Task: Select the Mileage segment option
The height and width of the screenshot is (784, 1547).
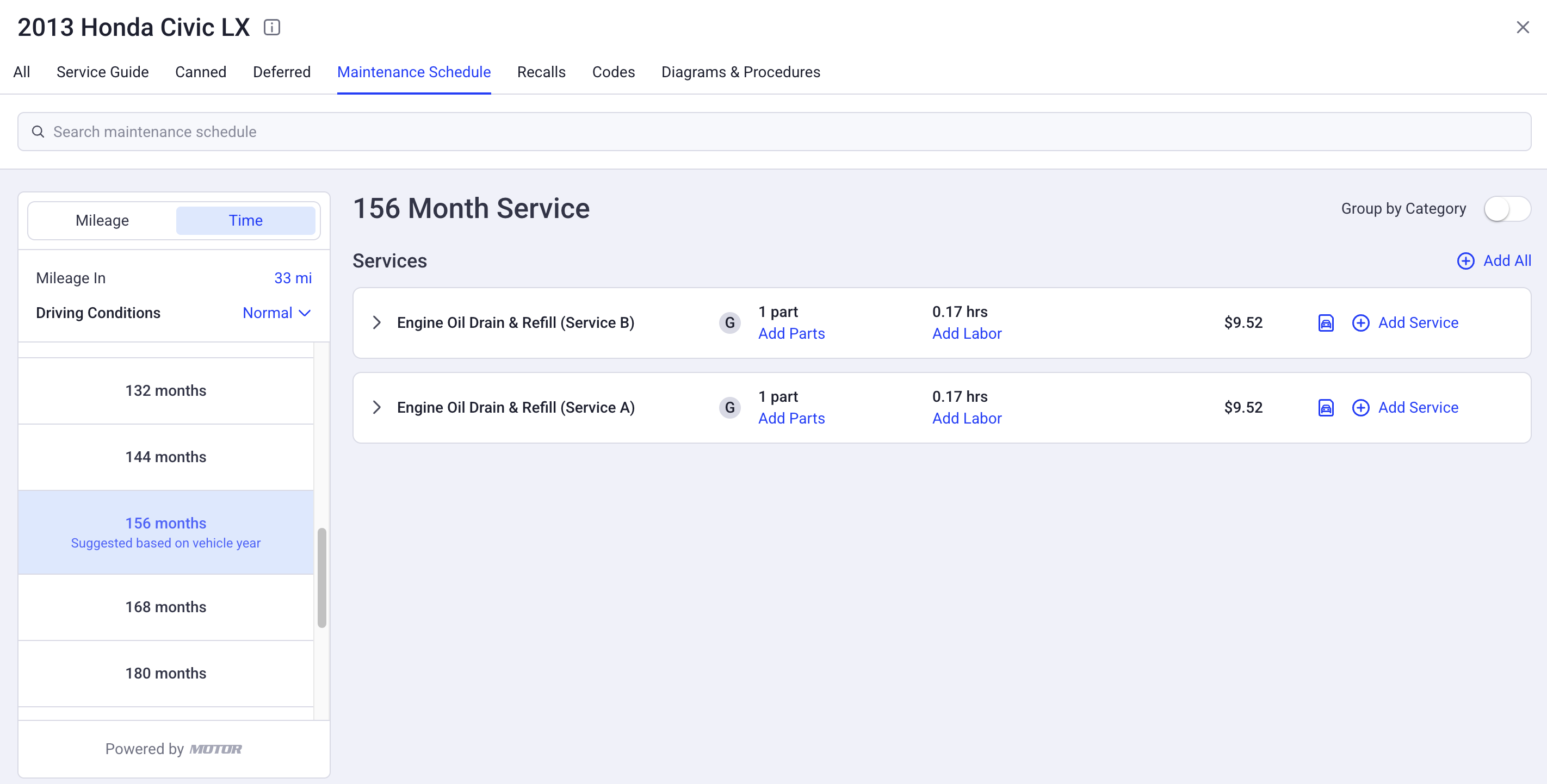Action: click(102, 220)
